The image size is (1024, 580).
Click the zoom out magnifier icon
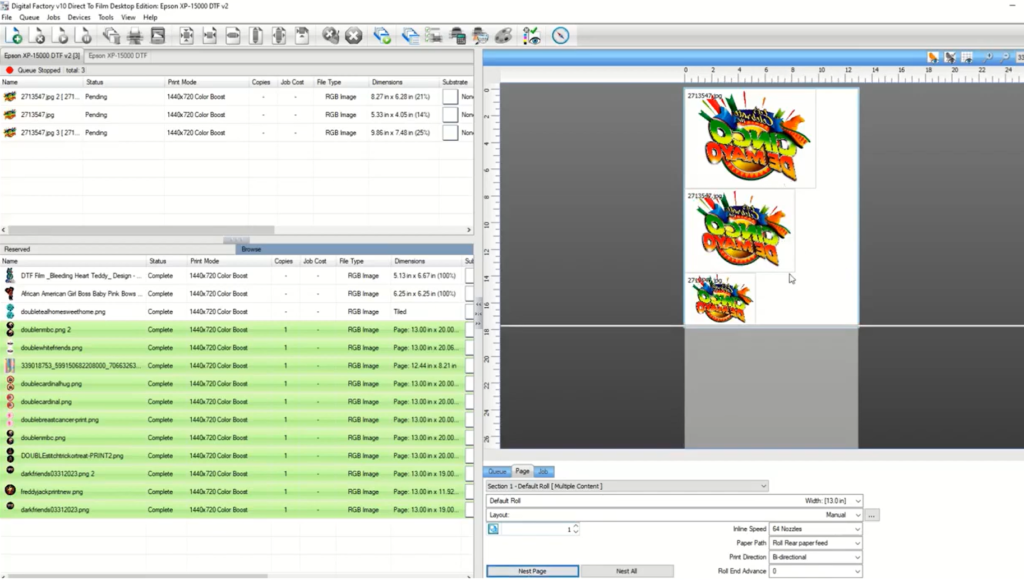tap(1005, 58)
